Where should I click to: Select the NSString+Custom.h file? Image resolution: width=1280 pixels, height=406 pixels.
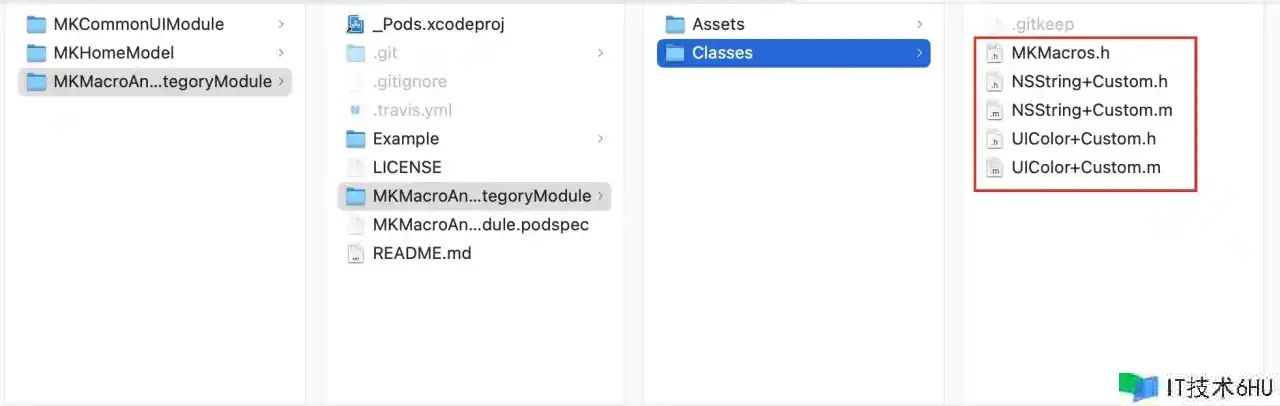click(x=1089, y=82)
